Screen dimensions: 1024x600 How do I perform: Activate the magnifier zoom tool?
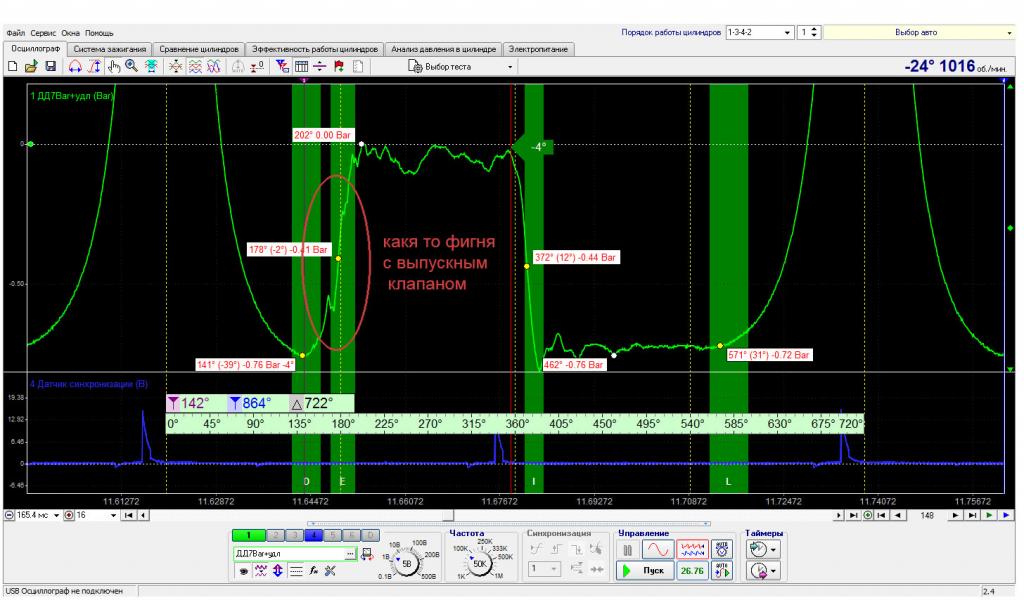132,67
